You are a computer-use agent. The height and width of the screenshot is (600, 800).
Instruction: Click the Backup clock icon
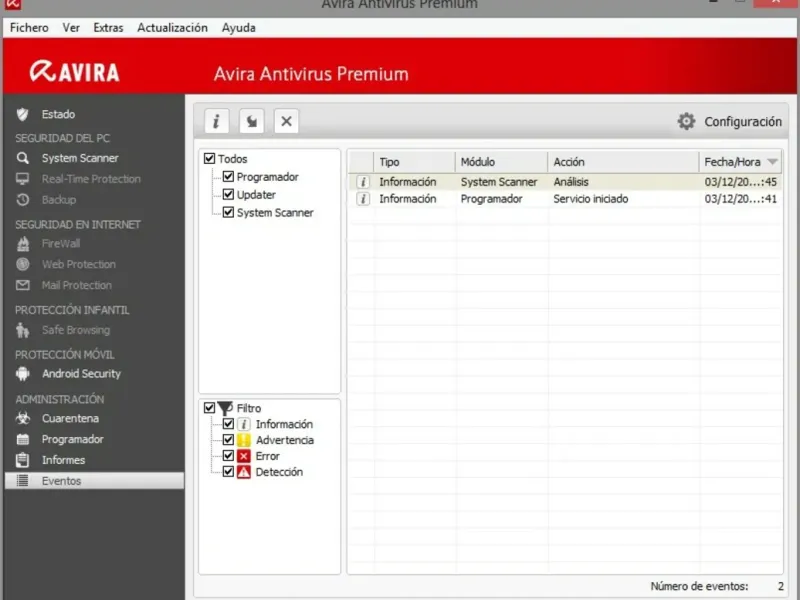click(22, 199)
